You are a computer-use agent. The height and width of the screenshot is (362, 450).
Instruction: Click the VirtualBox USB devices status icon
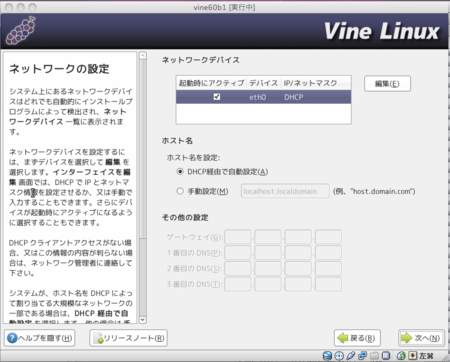(x=351, y=356)
